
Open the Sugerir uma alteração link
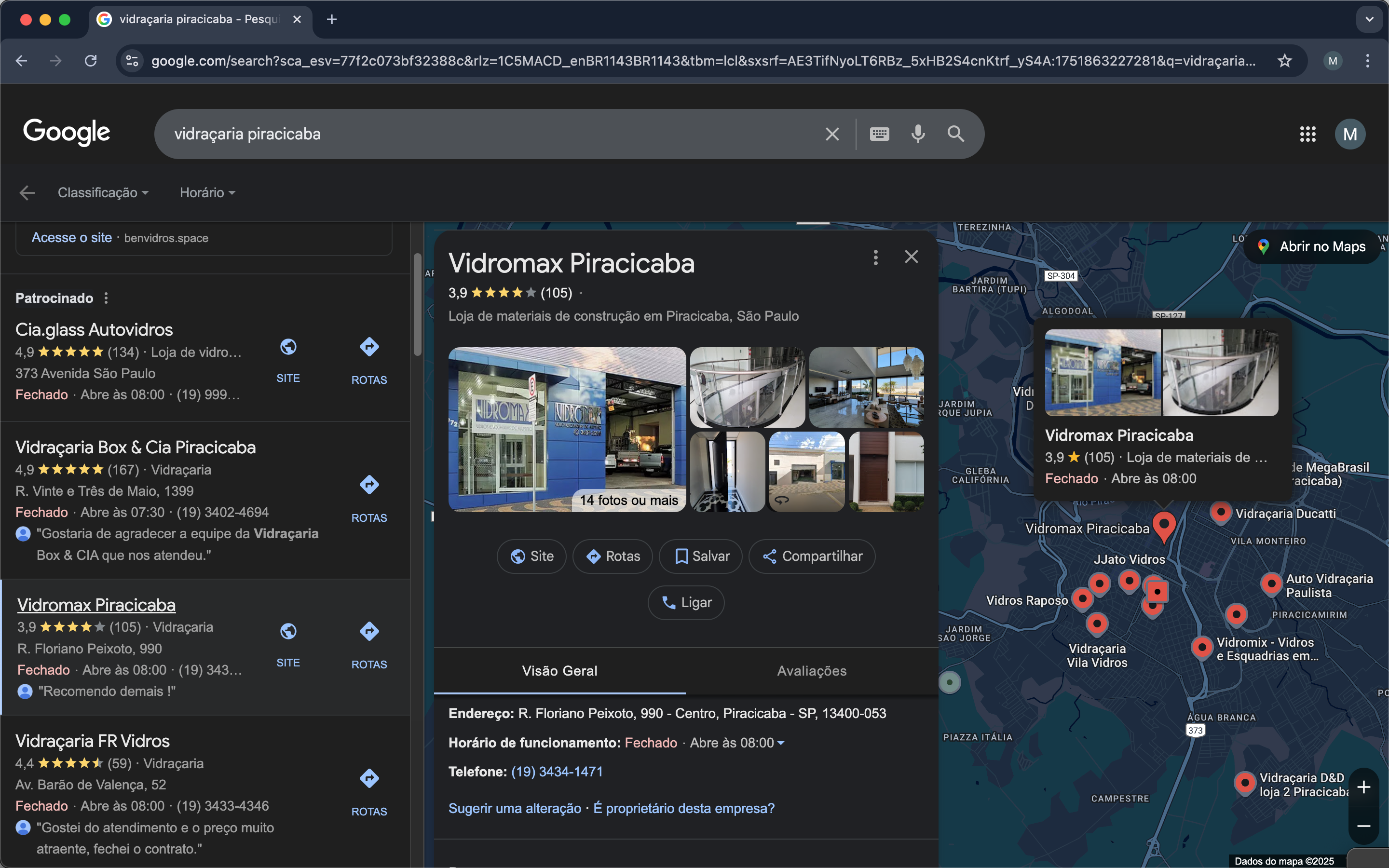click(x=514, y=808)
